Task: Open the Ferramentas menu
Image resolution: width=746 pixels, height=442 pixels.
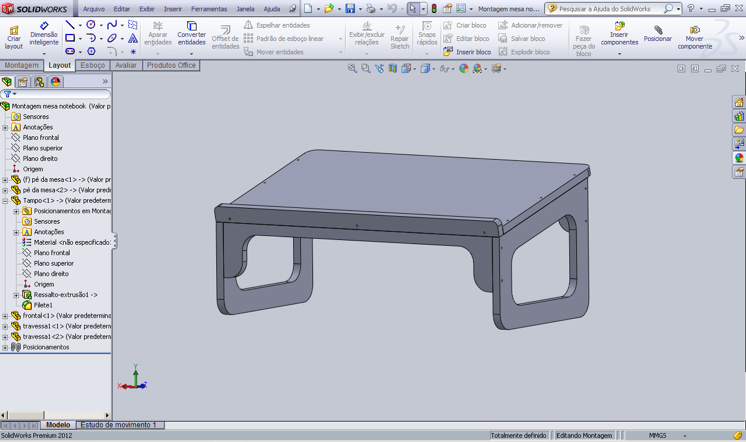Action: pos(209,9)
